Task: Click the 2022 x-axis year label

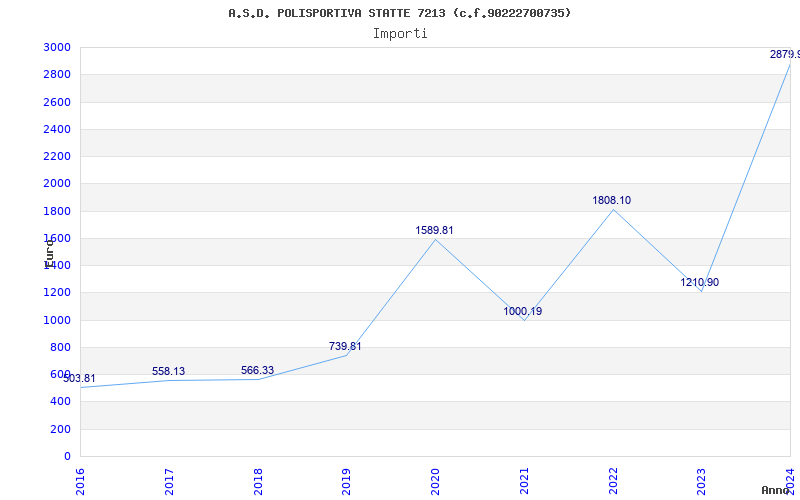Action: 613,482
